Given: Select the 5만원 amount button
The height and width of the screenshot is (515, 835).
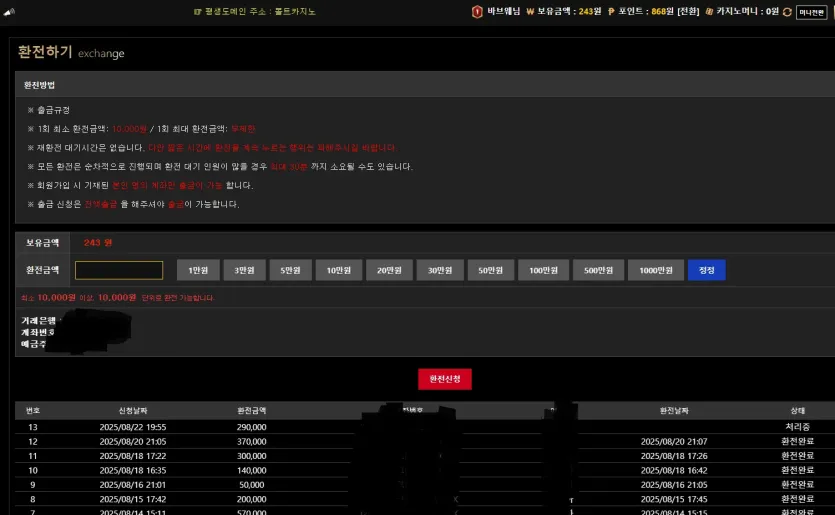Looking at the screenshot, I should [290, 270].
